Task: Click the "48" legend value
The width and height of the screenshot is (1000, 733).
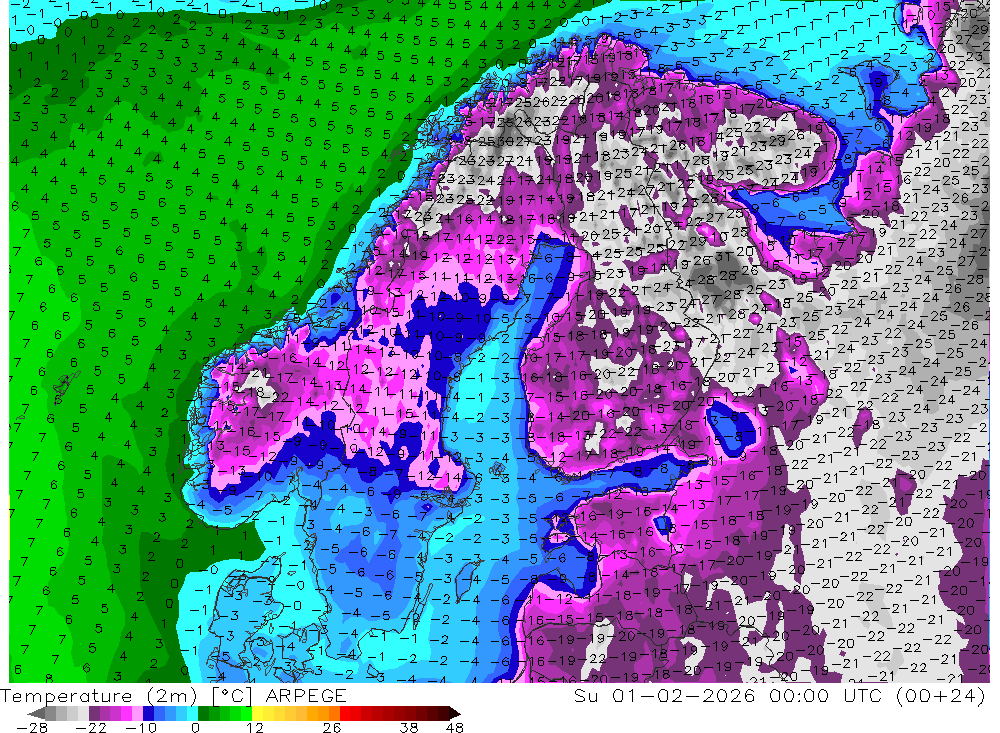Action: [x=455, y=728]
